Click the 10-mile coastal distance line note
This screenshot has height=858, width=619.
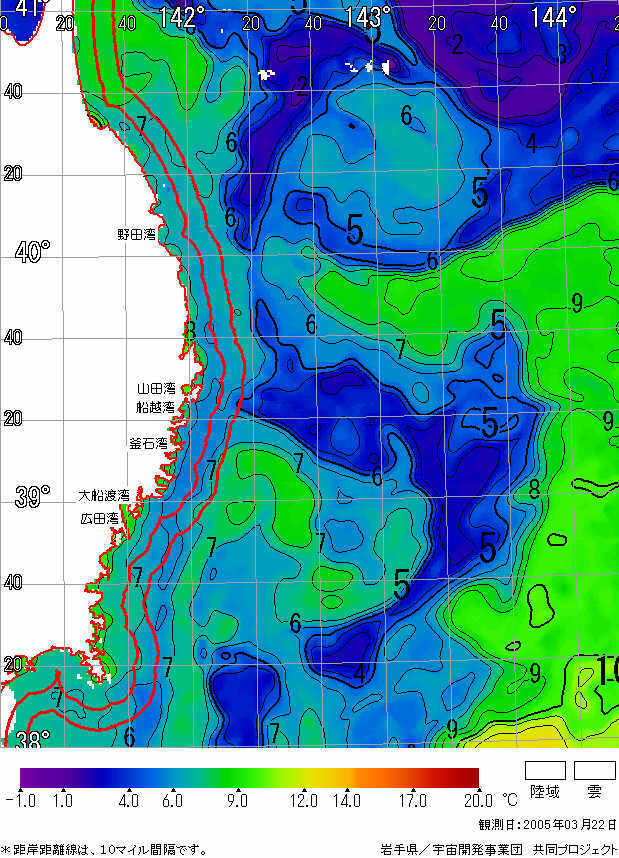coord(105,850)
